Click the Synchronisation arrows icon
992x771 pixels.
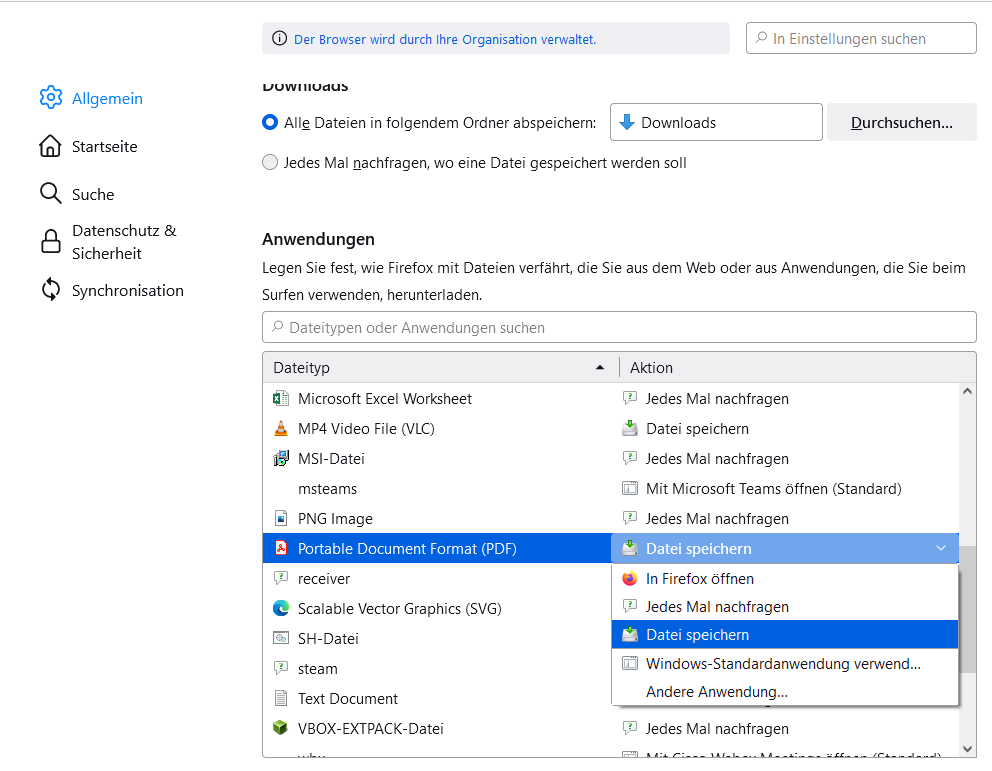[50, 290]
